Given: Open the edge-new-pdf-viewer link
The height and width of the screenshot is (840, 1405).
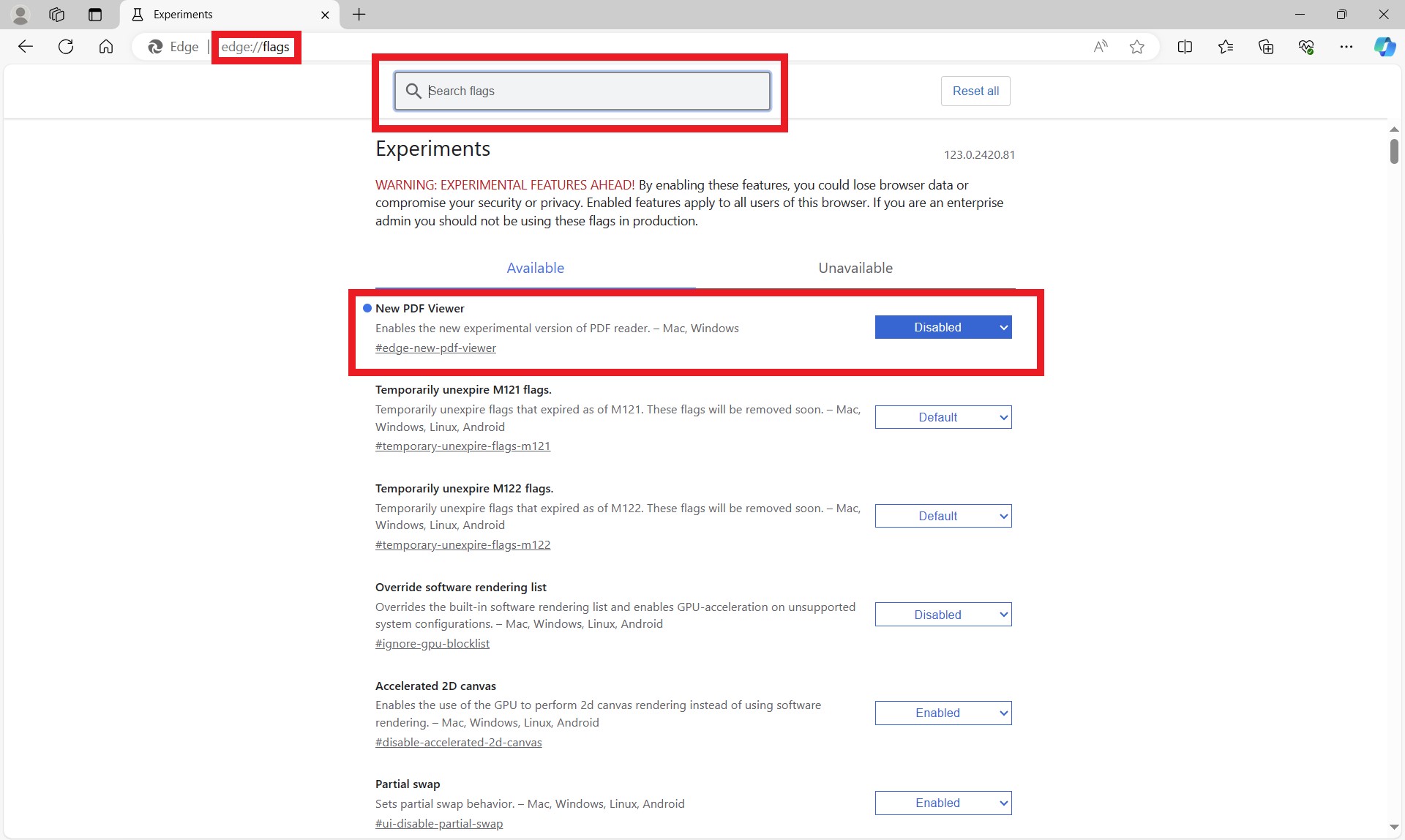Looking at the screenshot, I should coord(435,348).
